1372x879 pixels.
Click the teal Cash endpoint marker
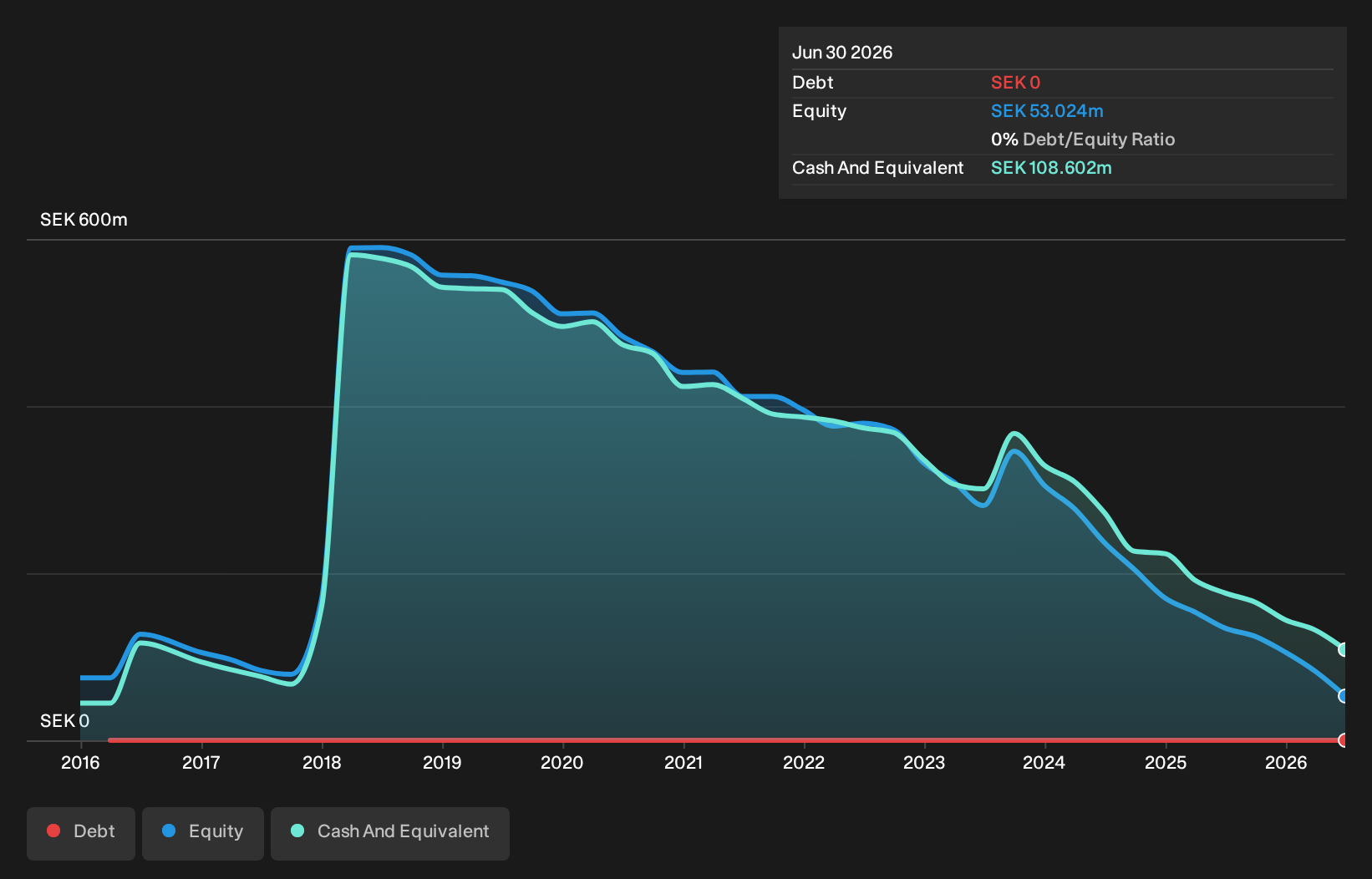(1344, 650)
